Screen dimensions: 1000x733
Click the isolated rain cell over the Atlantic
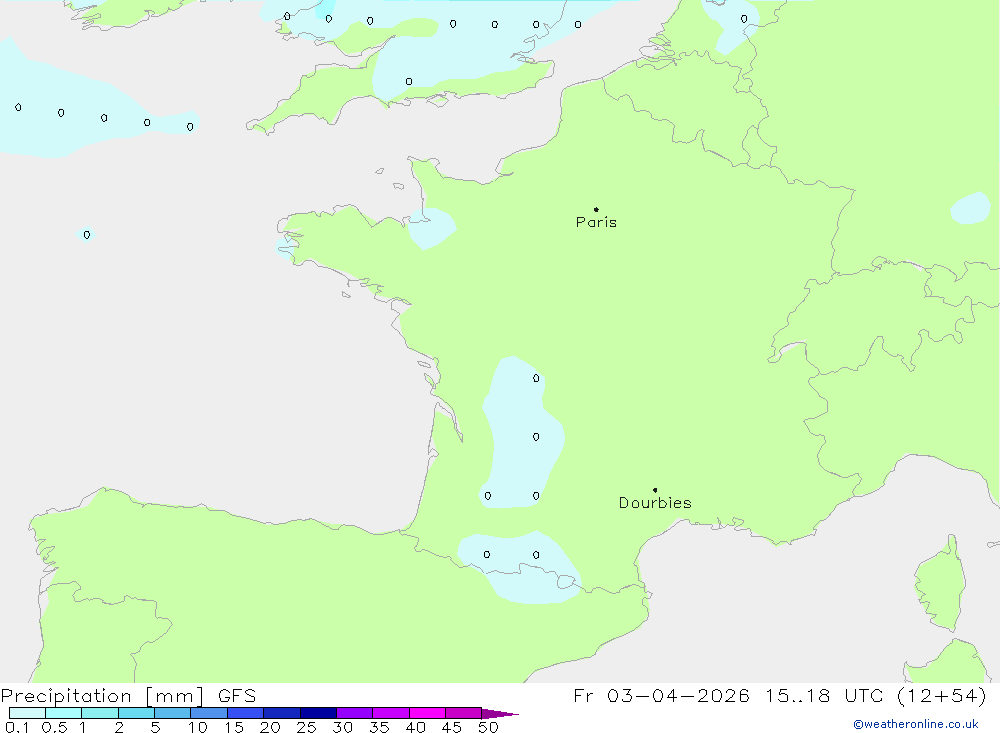[x=86, y=235]
